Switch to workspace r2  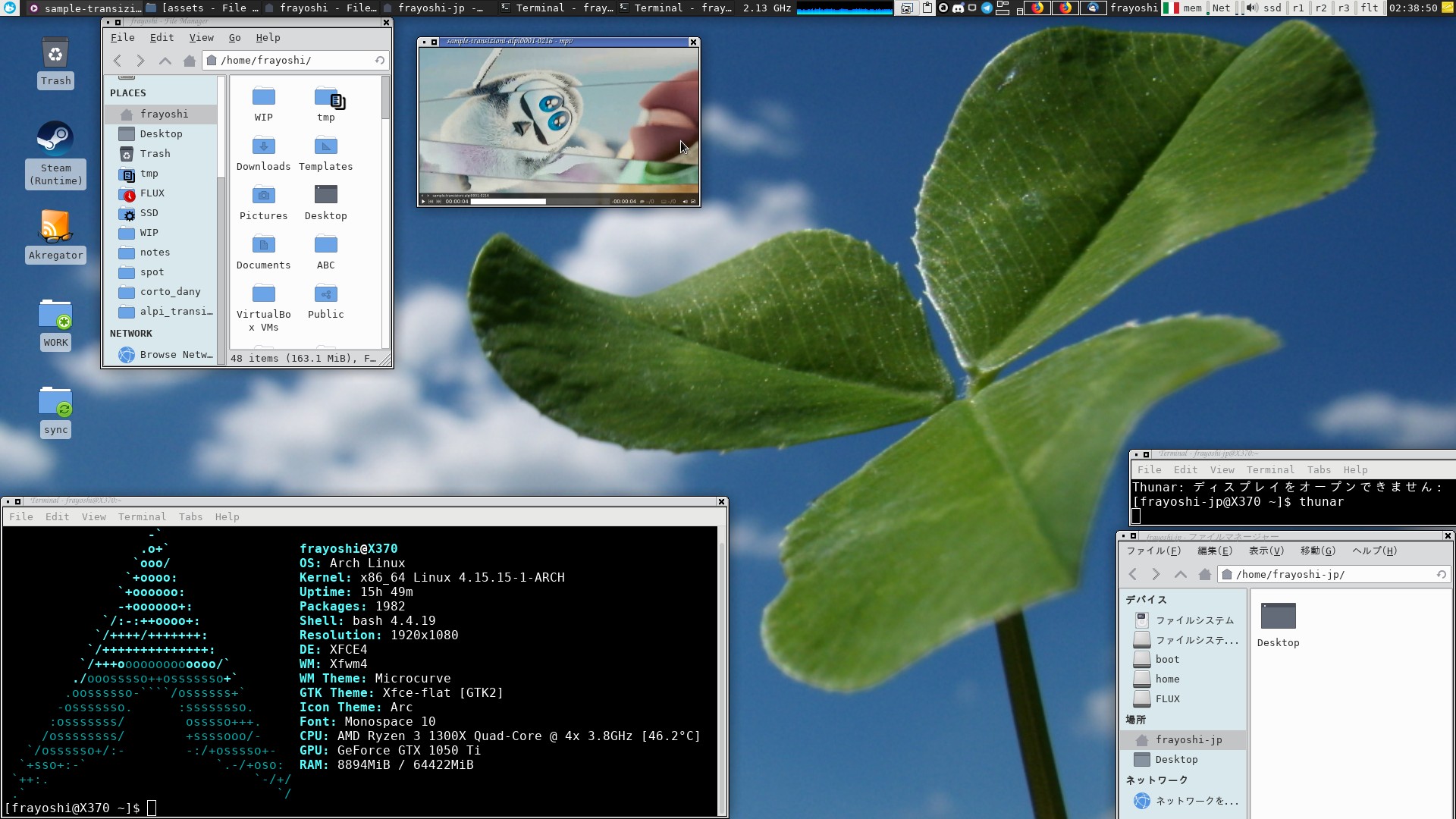[x=1321, y=8]
